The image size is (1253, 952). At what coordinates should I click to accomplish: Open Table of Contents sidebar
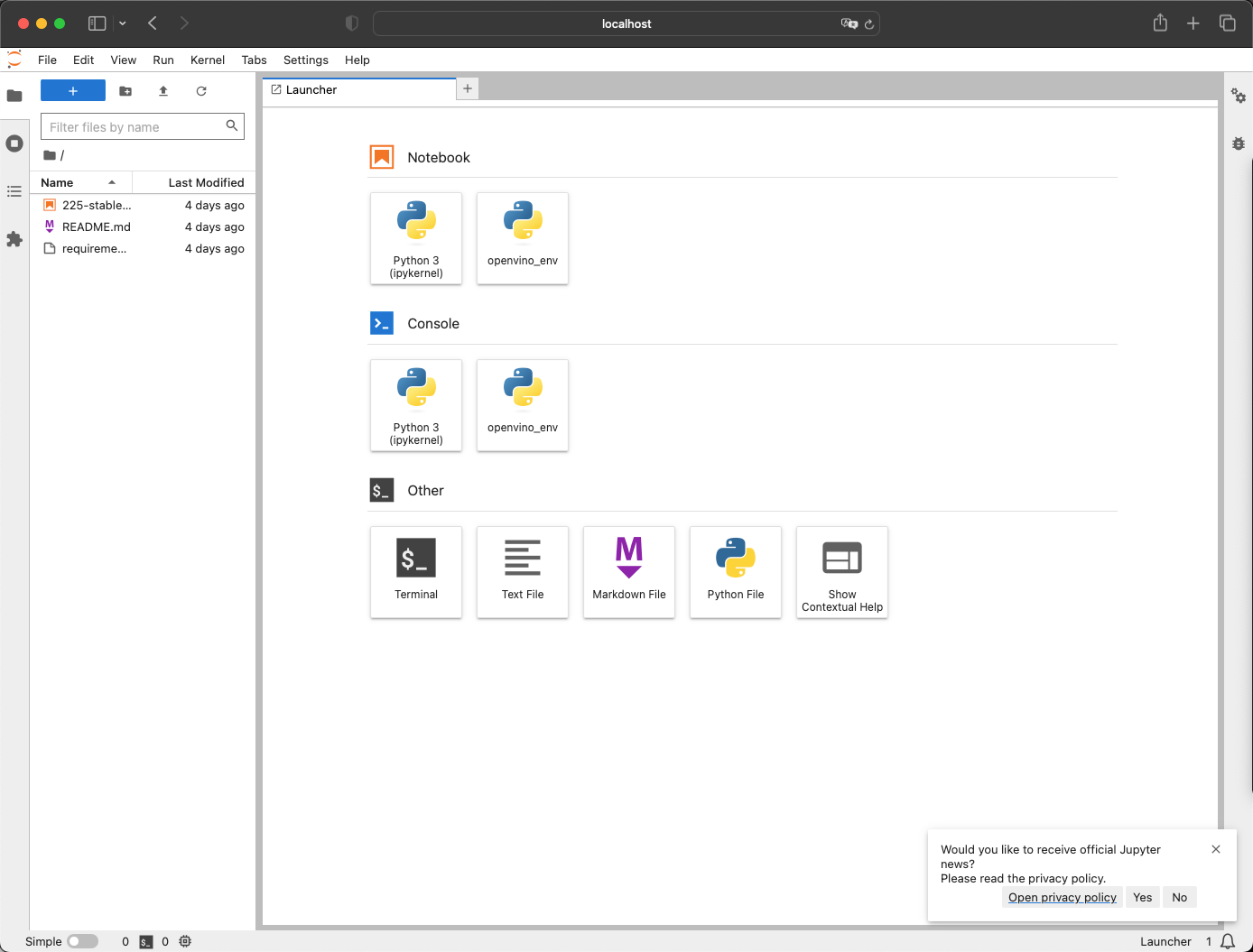click(x=14, y=191)
